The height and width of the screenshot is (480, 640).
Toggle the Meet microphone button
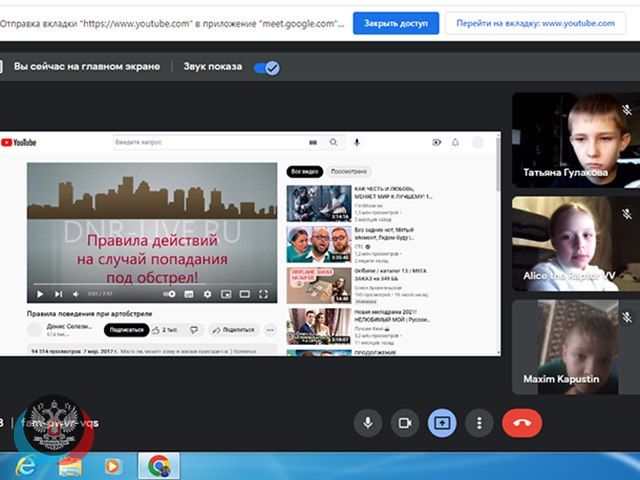tap(368, 423)
